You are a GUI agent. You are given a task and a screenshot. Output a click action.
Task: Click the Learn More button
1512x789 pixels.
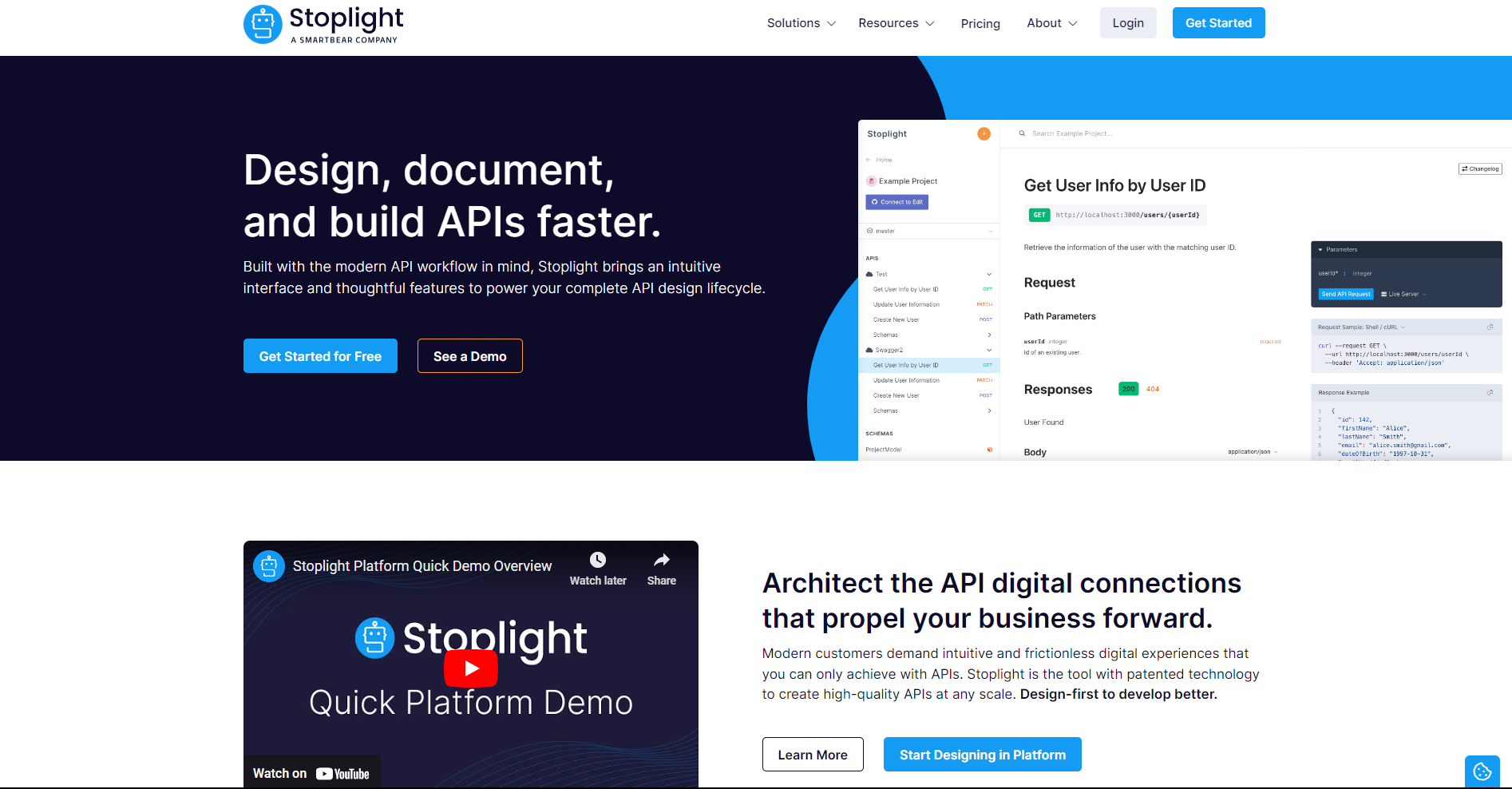pos(812,755)
